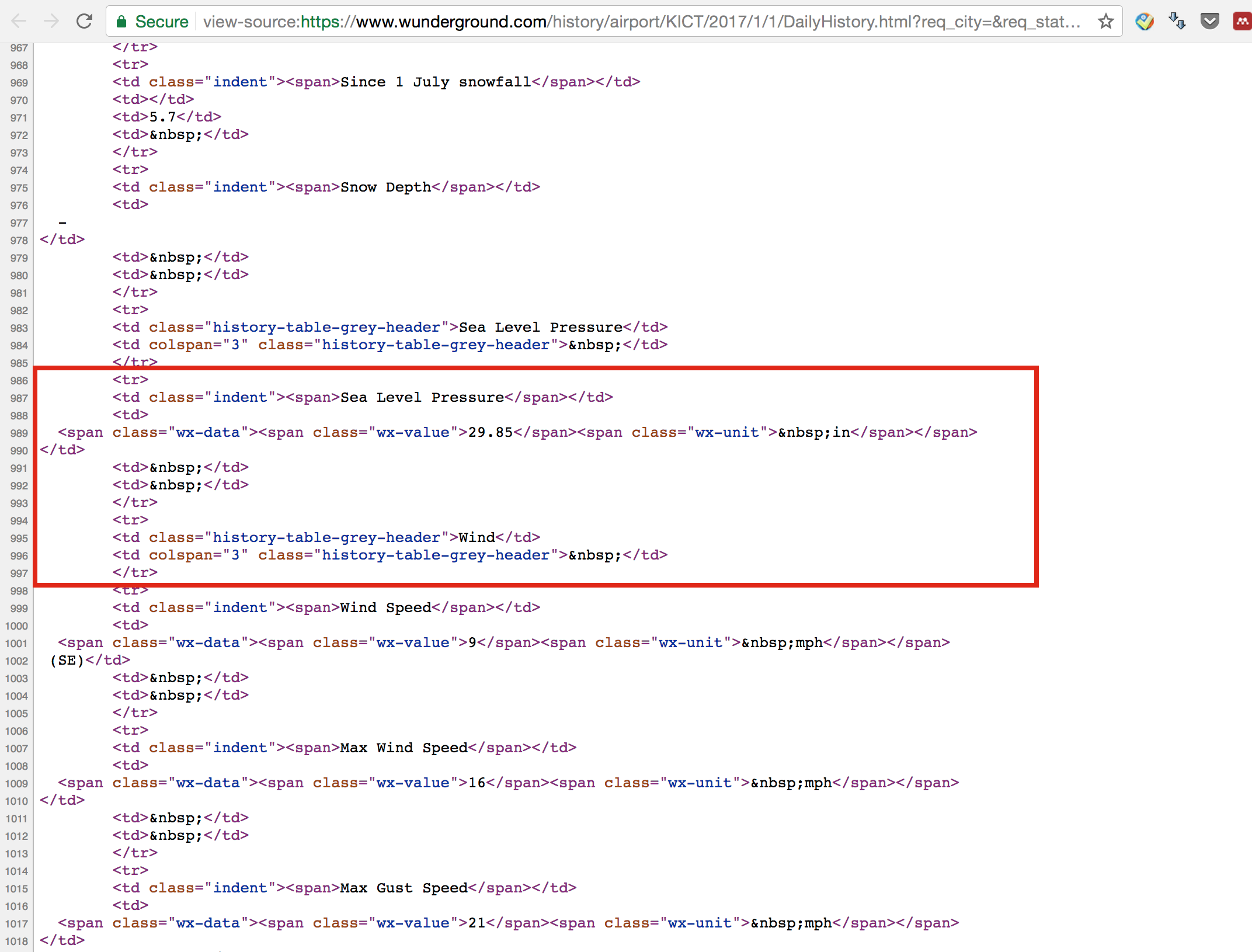1252x952 pixels.
Task: Open the red Mendeley extension icon
Action: pyautogui.click(x=1241, y=22)
